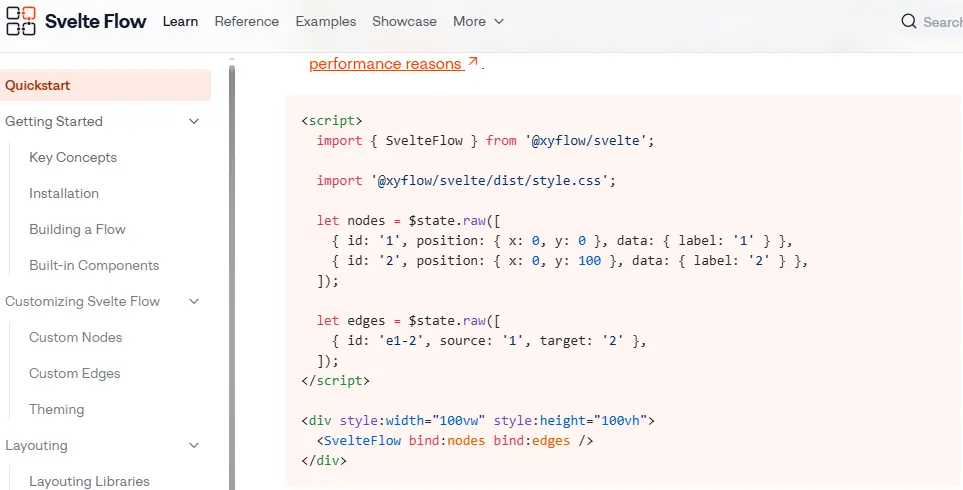Click the search magnifier icon
963x490 pixels.
(908, 21)
